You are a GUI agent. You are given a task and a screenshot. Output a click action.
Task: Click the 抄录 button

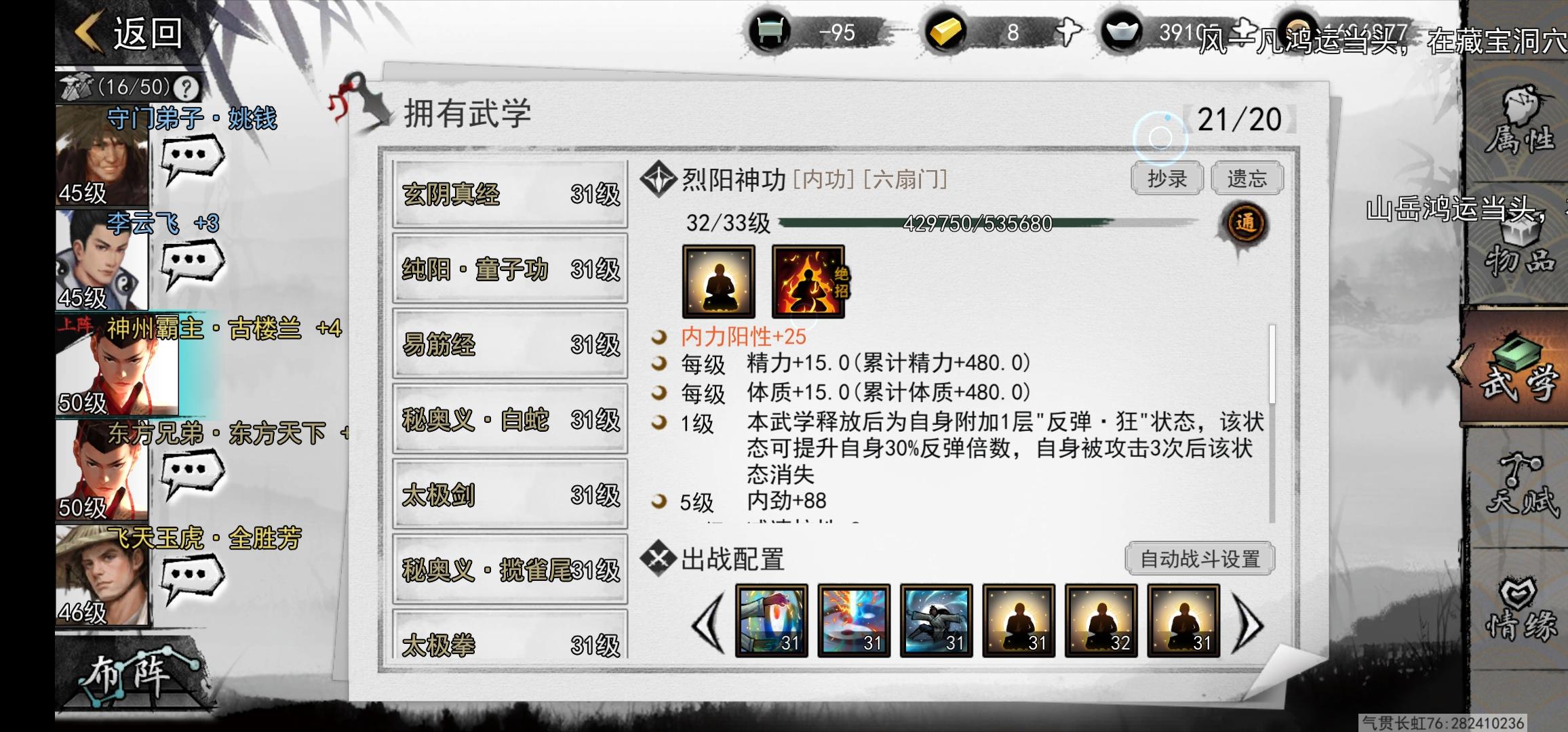pos(1167,179)
